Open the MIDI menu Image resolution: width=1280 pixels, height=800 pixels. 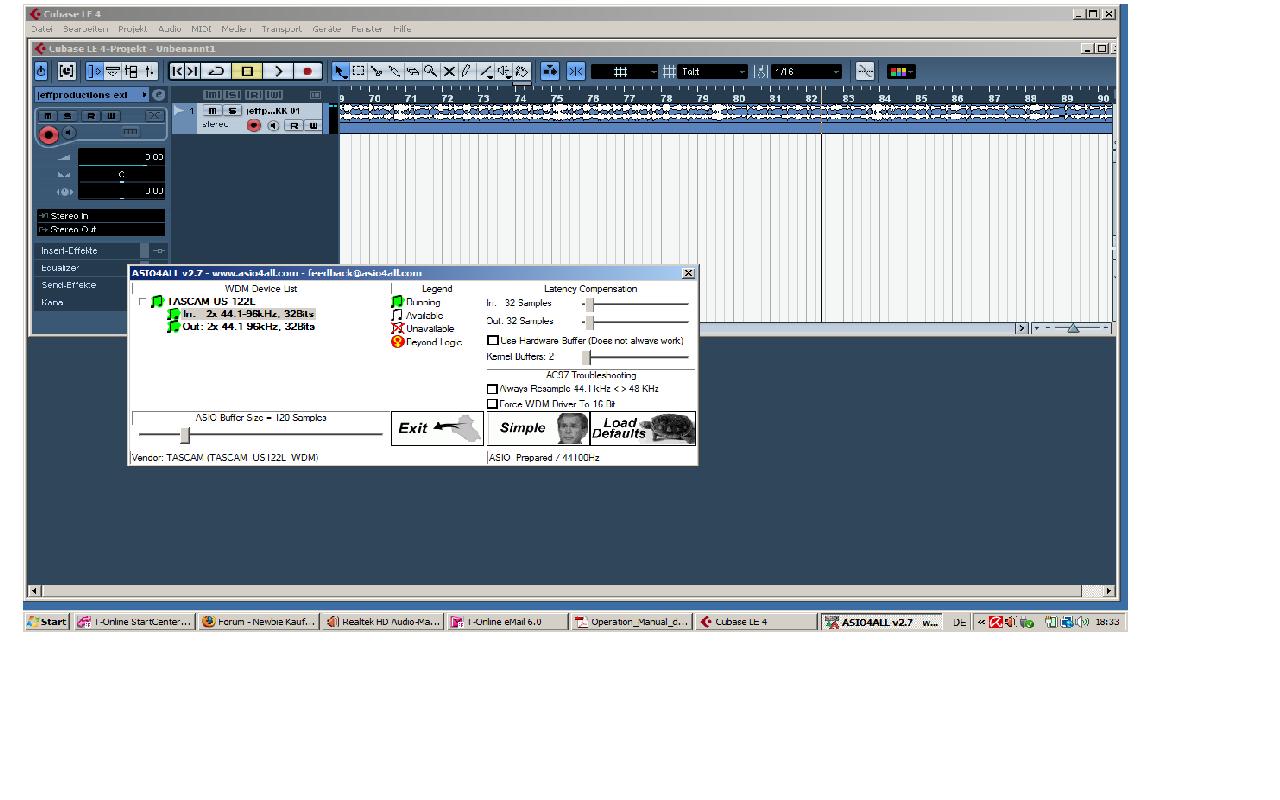[x=201, y=29]
